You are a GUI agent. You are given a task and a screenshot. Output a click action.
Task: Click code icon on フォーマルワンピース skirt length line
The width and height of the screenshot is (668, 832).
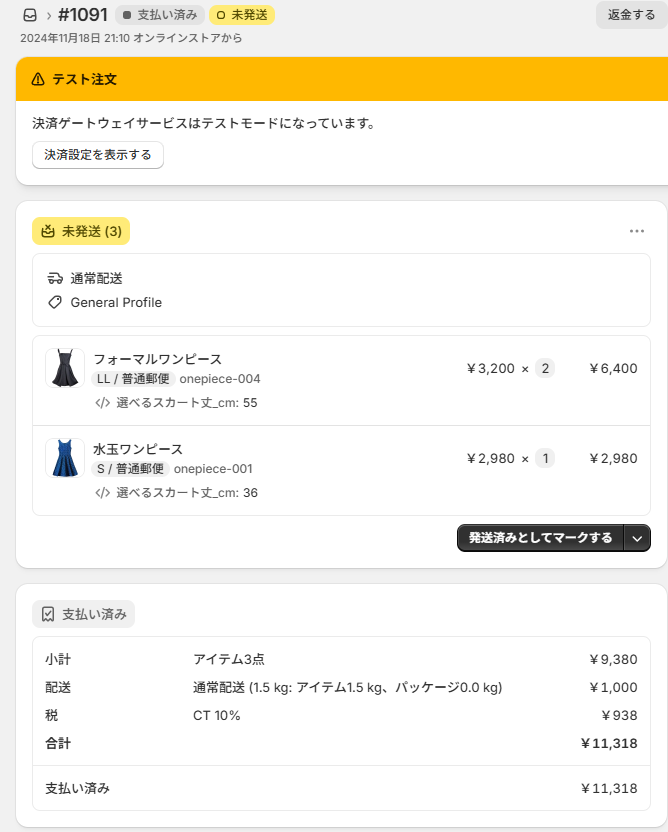102,403
